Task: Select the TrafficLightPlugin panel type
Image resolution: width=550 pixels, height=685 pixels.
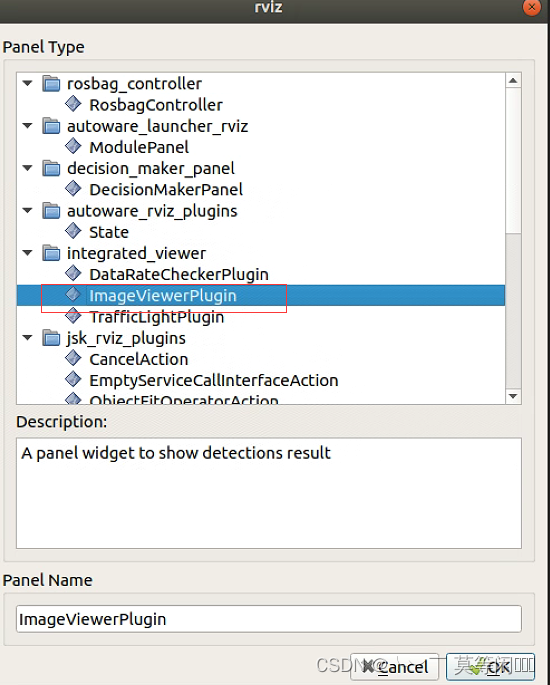Action: 156,317
